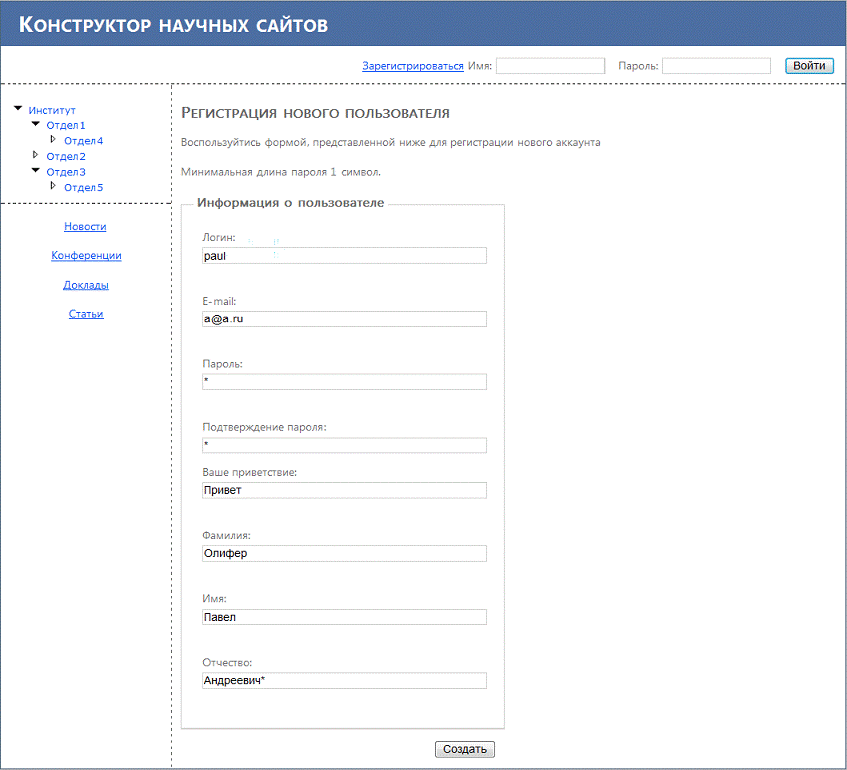847x770 pixels.
Task: Open the Новости menu link
Action: (x=85, y=226)
